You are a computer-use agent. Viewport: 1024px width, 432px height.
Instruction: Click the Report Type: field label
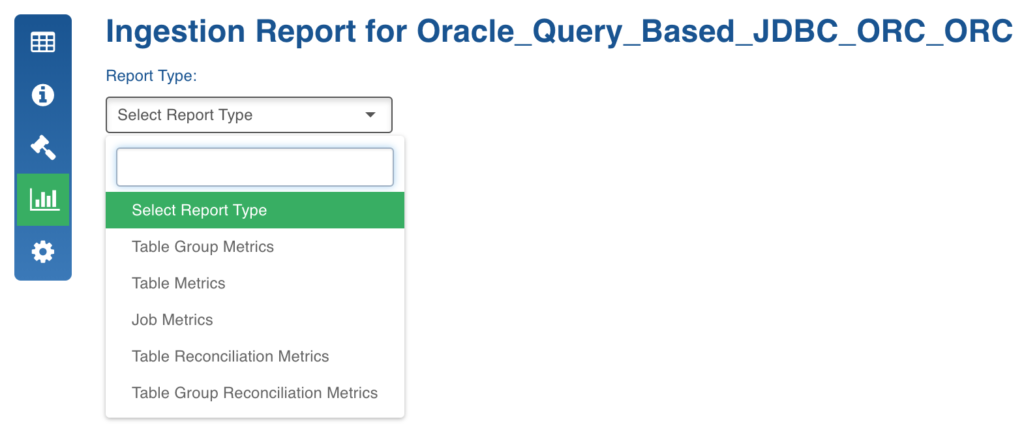click(152, 76)
